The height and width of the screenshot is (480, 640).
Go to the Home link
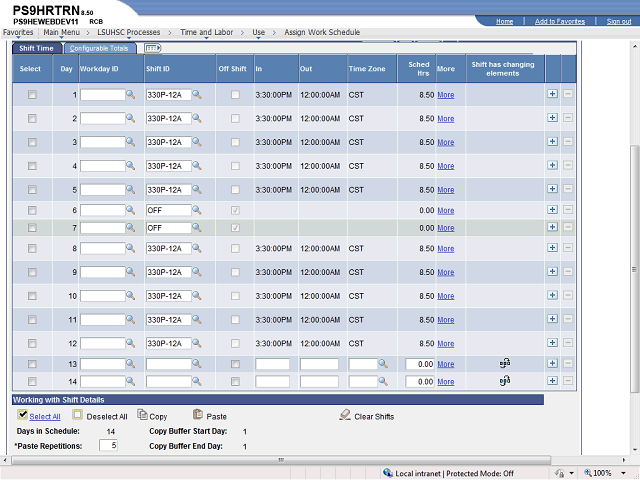[x=504, y=21]
